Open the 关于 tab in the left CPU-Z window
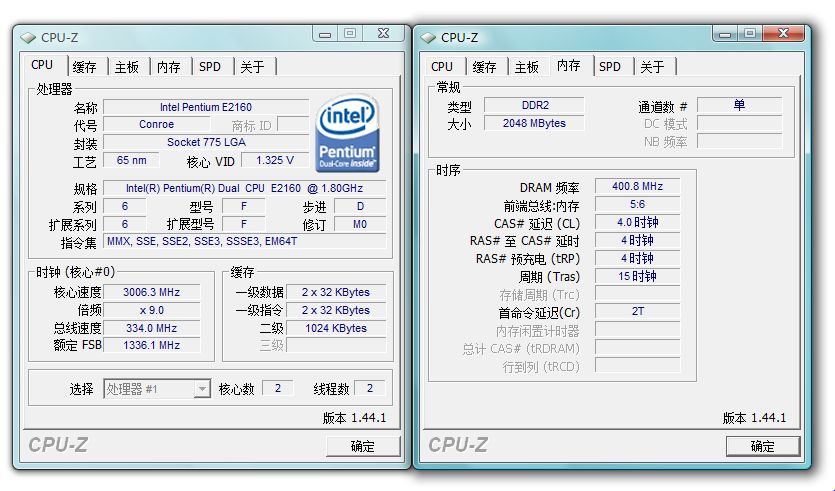The height and width of the screenshot is (491, 835). point(252,67)
